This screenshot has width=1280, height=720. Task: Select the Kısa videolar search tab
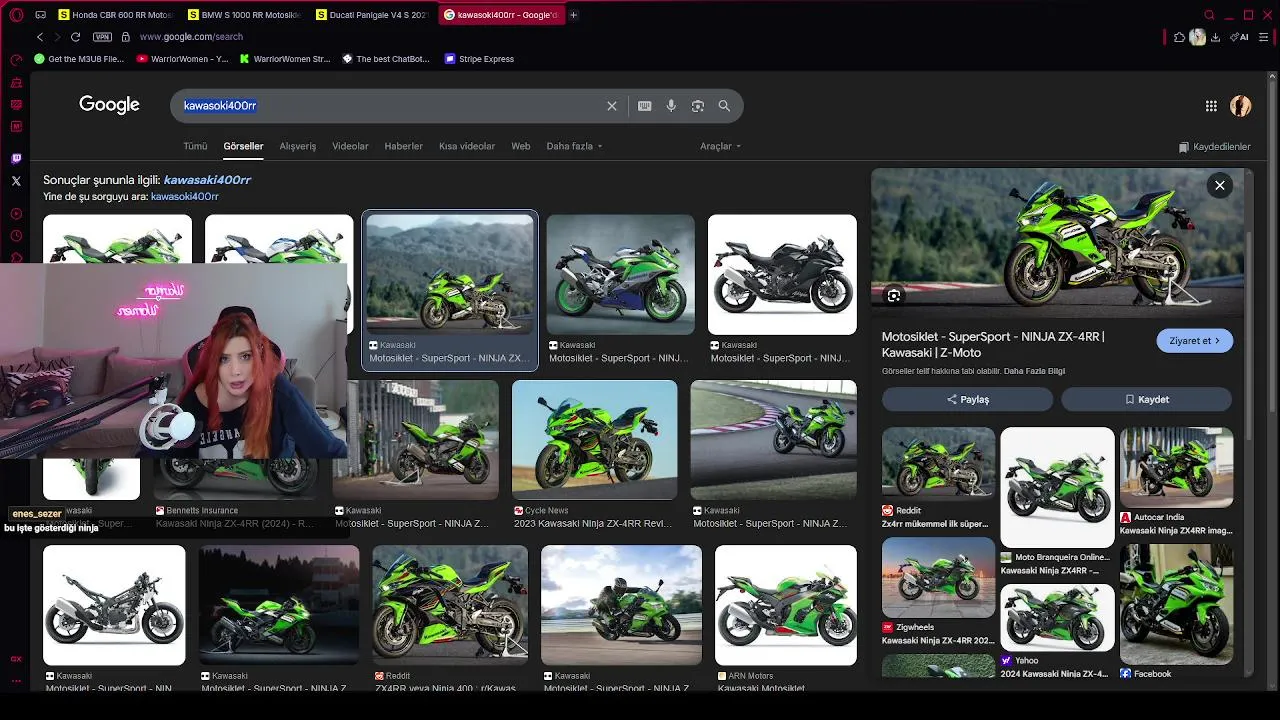coord(467,146)
